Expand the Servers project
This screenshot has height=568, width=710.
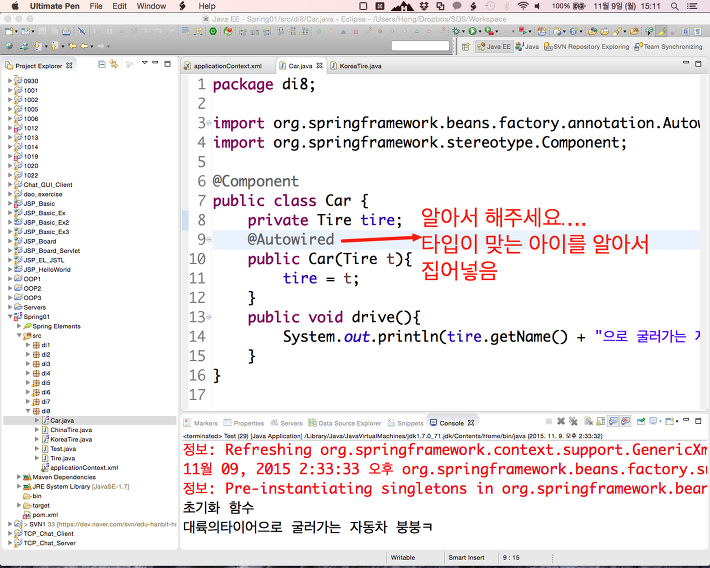(10, 307)
